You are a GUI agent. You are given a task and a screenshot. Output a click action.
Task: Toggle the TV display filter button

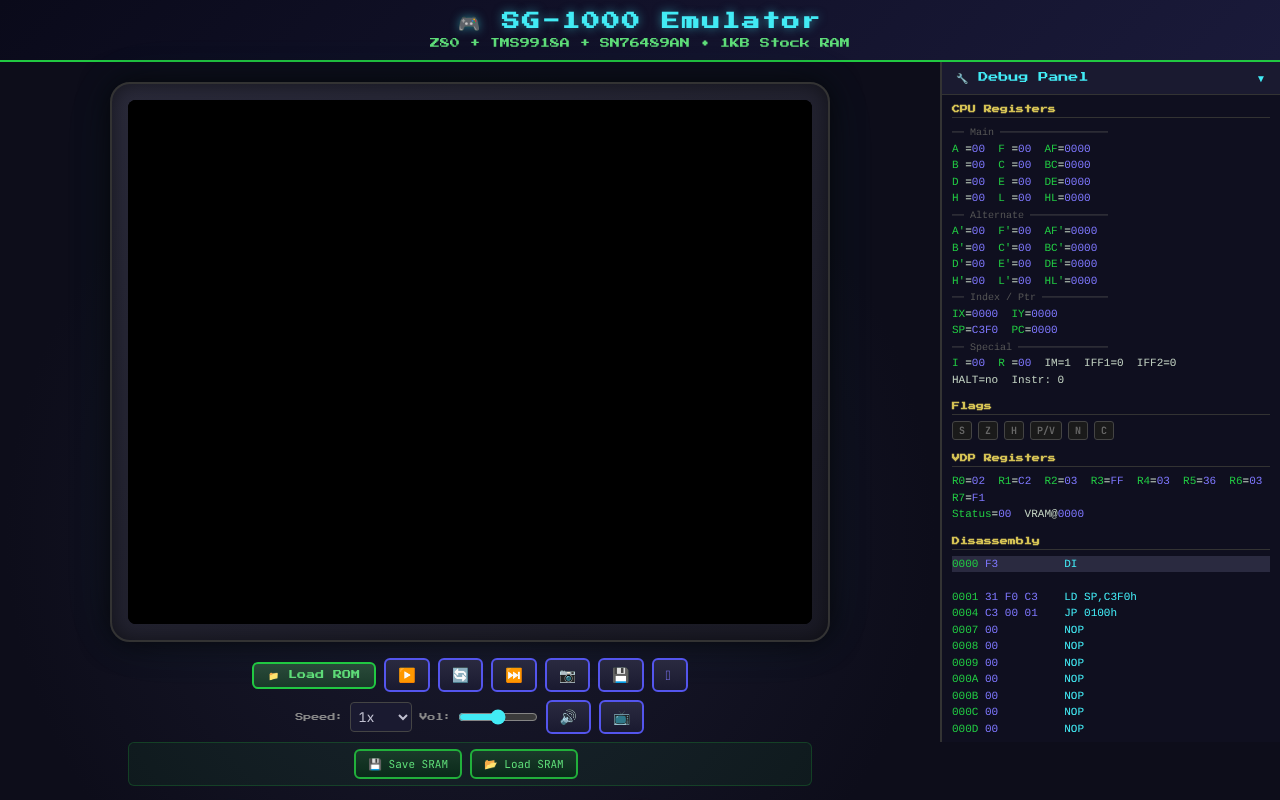coord(621,717)
